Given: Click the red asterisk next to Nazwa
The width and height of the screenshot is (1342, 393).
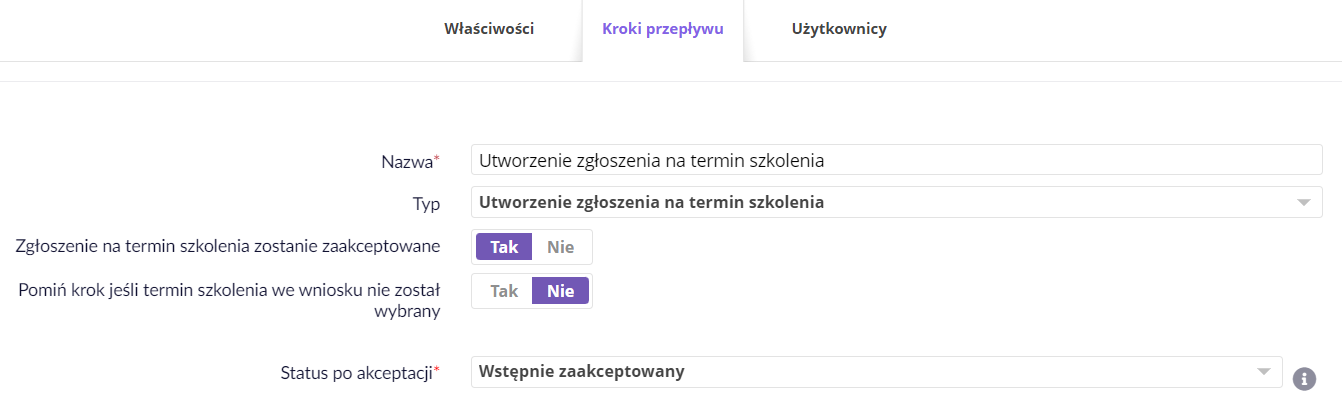Looking at the screenshot, I should point(437,159).
